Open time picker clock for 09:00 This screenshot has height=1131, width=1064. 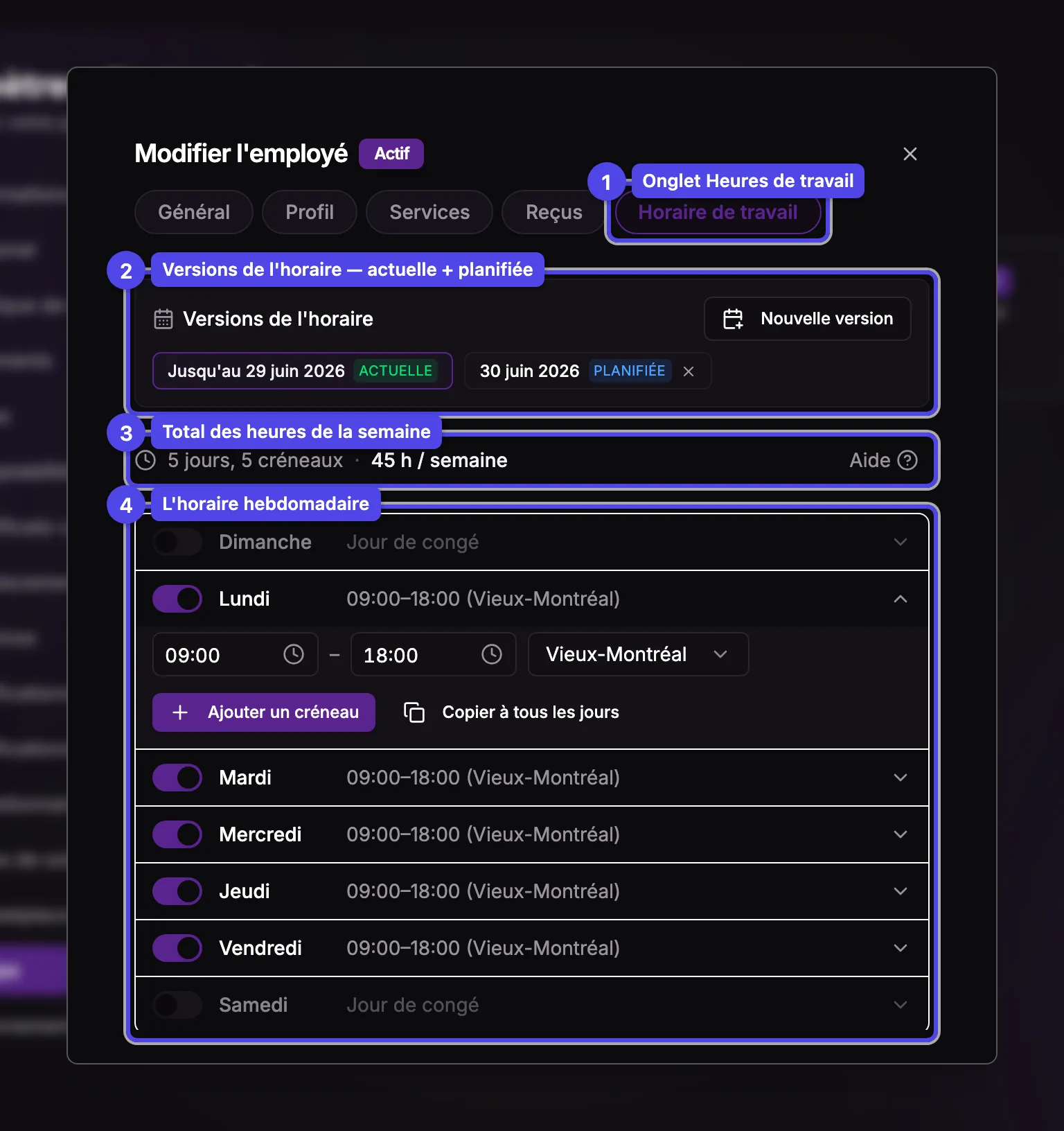coord(294,654)
